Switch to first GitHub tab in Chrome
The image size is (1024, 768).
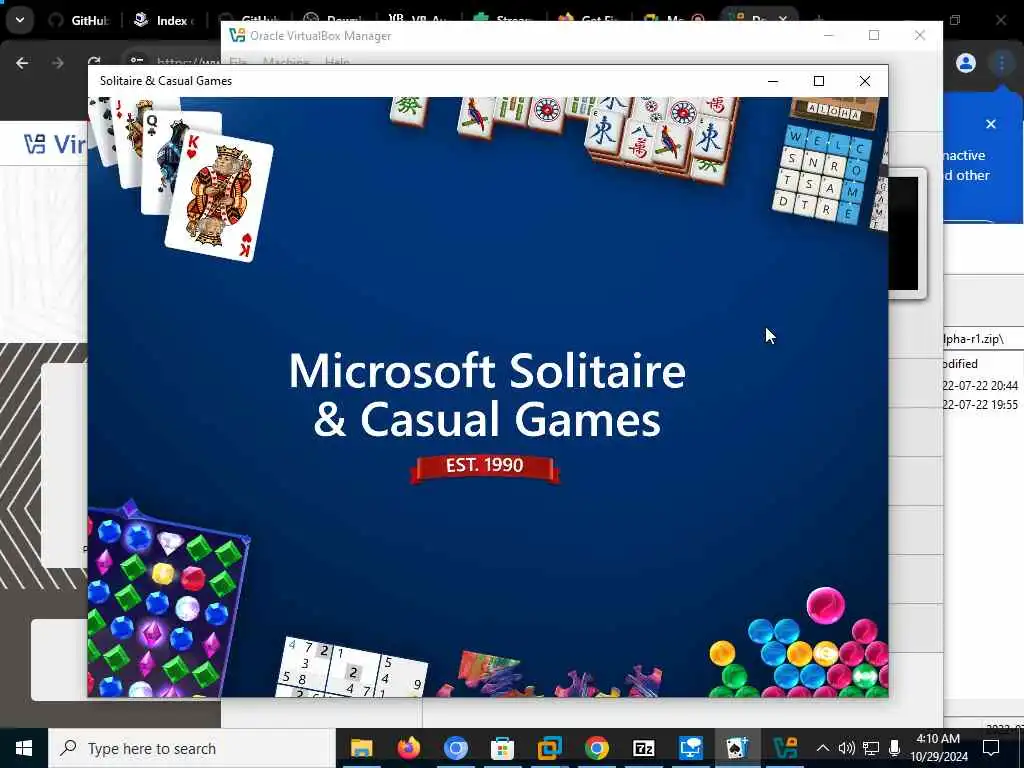pos(80,20)
